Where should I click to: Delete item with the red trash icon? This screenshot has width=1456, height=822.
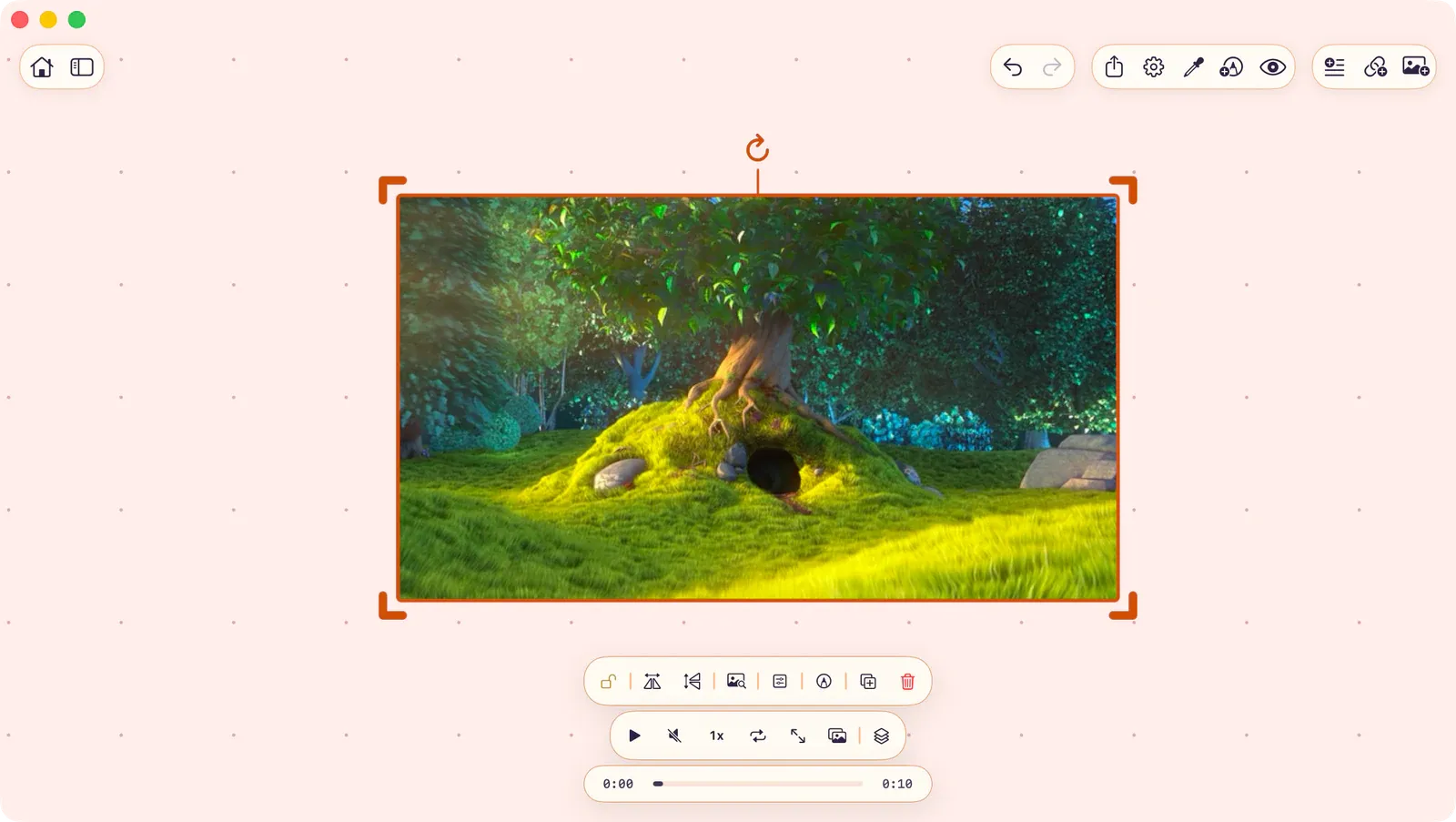tap(907, 681)
